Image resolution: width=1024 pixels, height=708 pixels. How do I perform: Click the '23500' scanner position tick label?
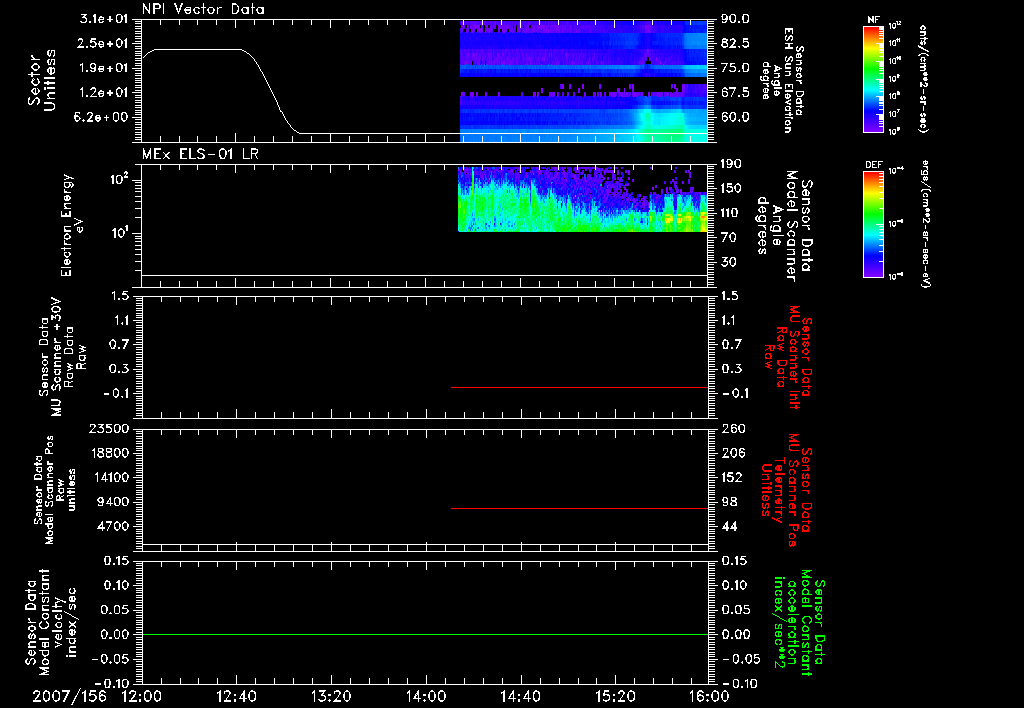(109, 428)
